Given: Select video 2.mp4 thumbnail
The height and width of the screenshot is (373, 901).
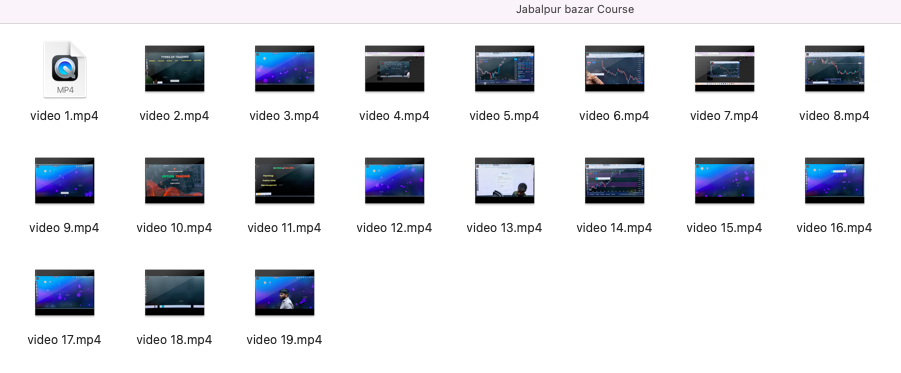Looking at the screenshot, I should [x=174, y=68].
